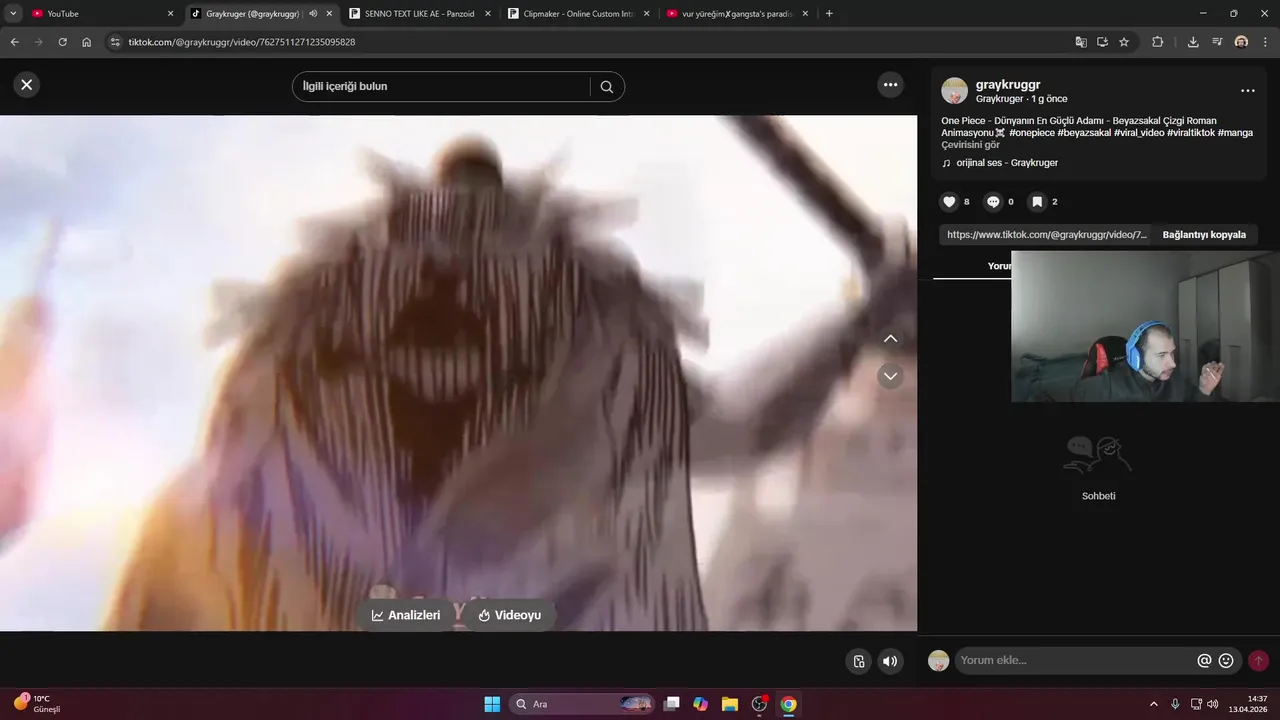Open orijinal ses - Graykruger sound link
The width and height of the screenshot is (1280, 720).
(1006, 163)
